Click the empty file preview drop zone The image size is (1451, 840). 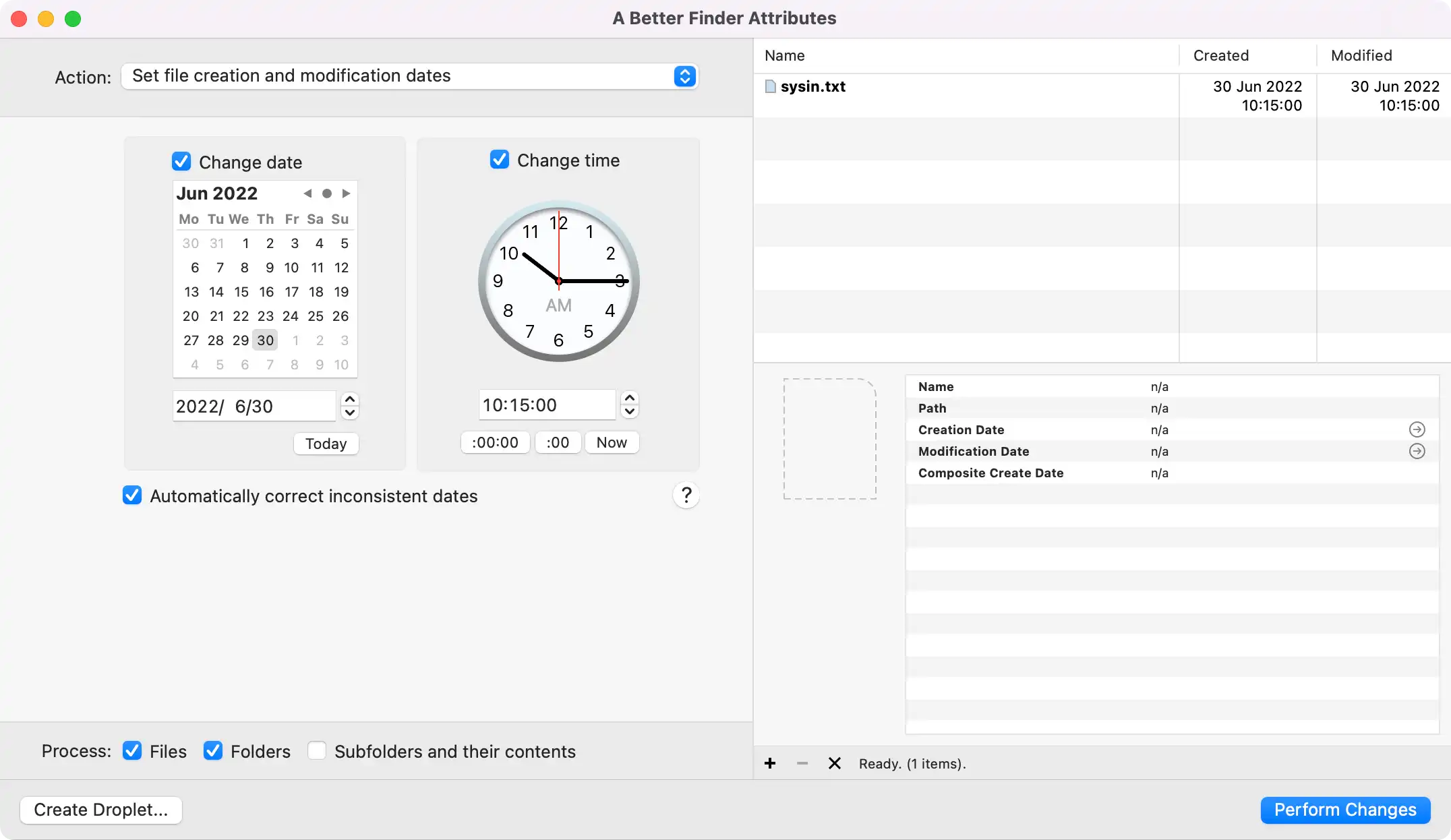pos(829,439)
